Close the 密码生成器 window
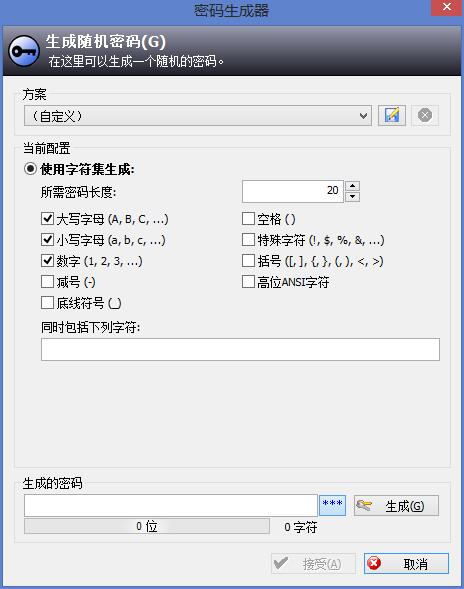The height and width of the screenshot is (589, 464). (x=447, y=7)
